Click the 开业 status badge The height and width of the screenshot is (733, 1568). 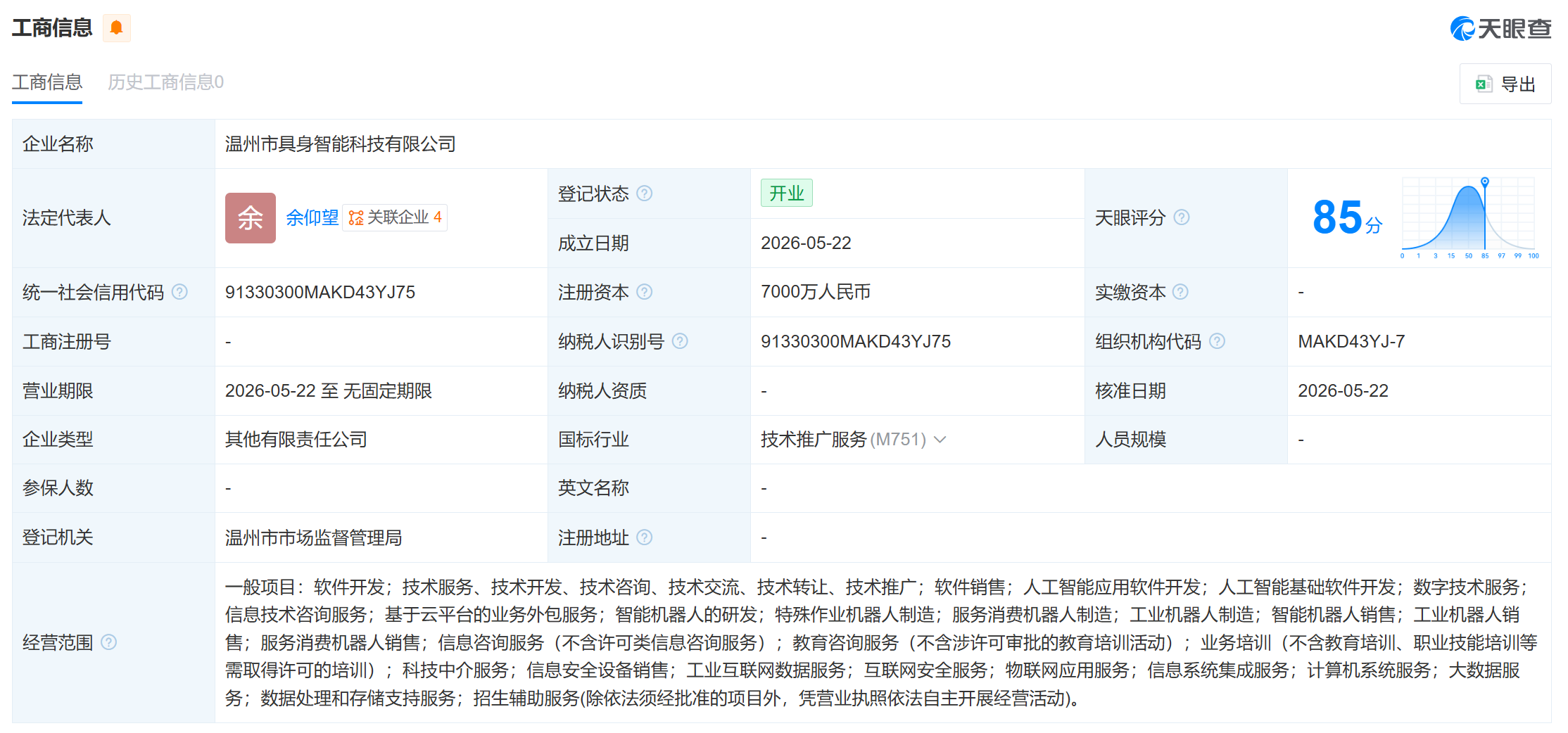click(787, 193)
